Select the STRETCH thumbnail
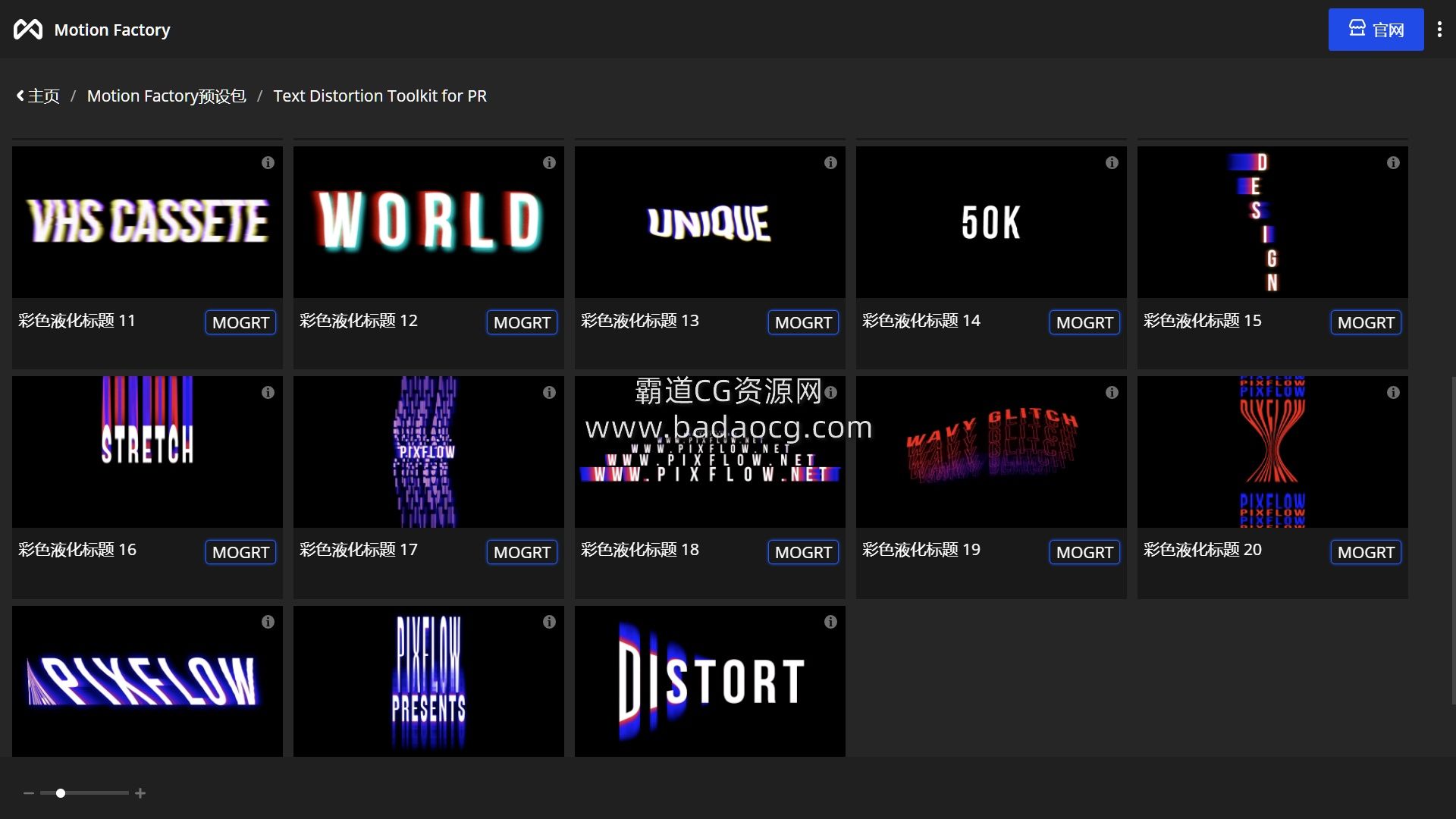The image size is (1456, 819). [x=147, y=452]
